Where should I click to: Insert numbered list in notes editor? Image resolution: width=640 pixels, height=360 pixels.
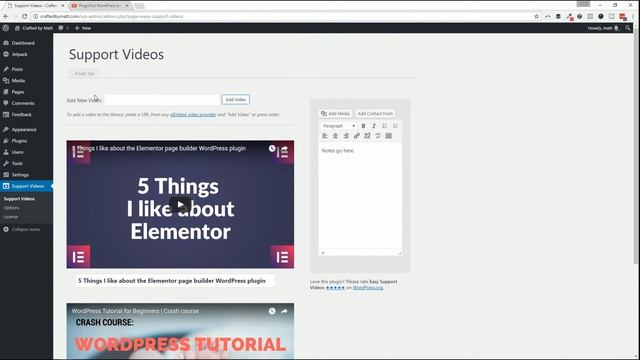(395, 126)
